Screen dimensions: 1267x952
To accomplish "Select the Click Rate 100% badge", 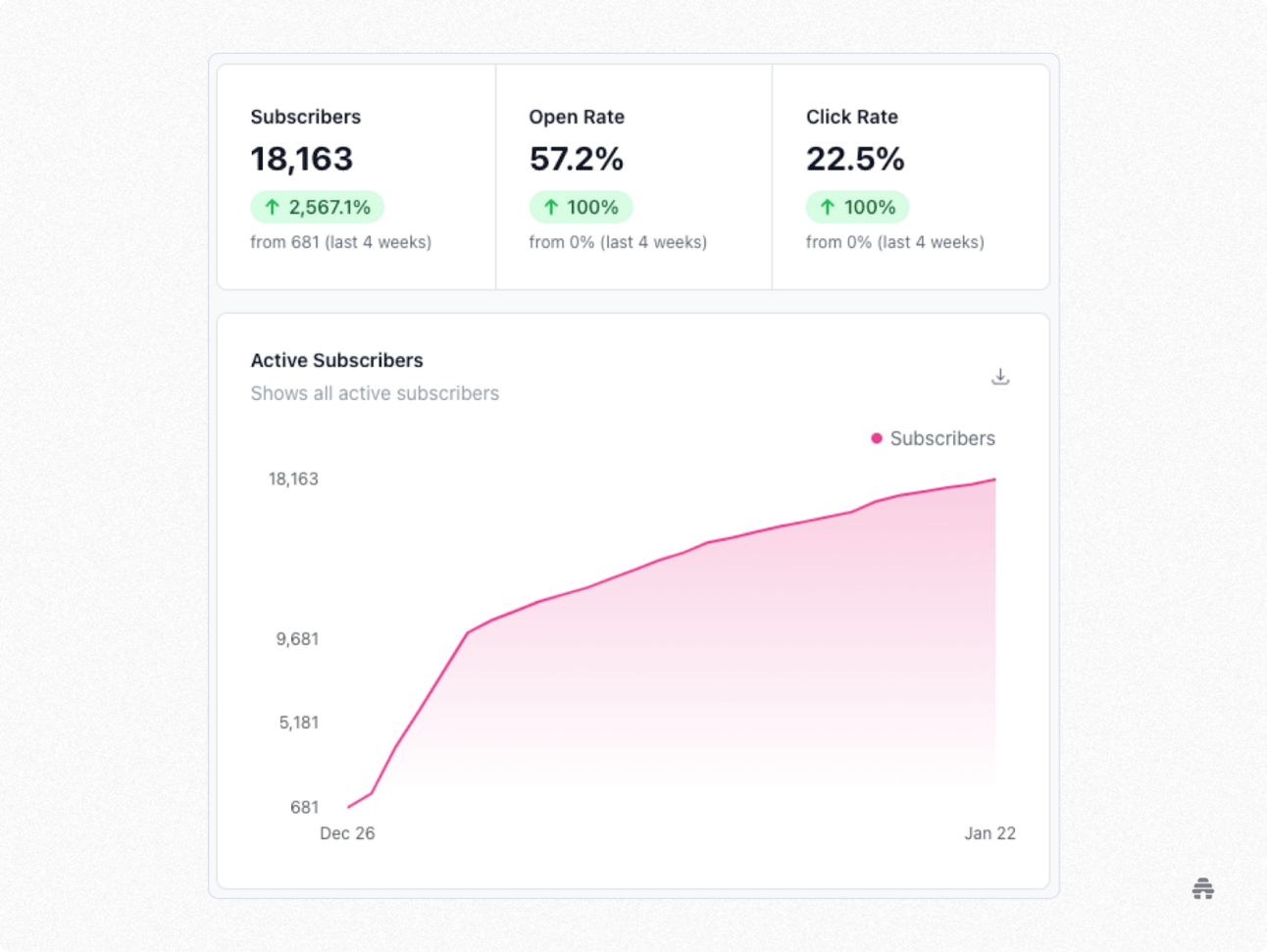I will (858, 207).
